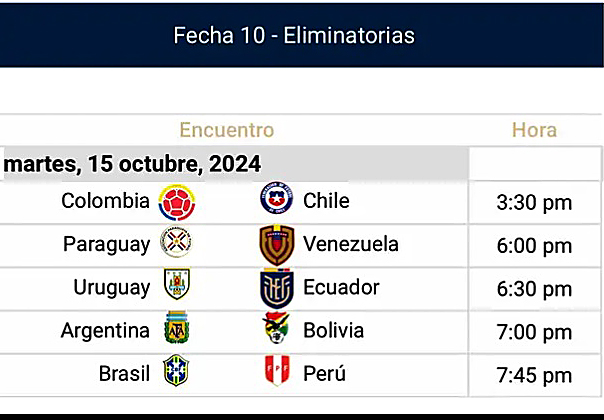This screenshot has width=604, height=420.
Task: Click the Colombia team name
Action: 105,201
